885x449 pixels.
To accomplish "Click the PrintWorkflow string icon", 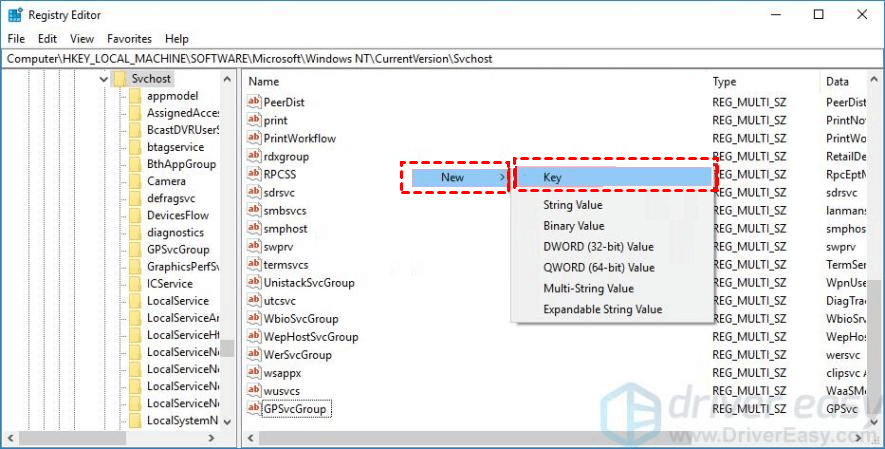I will tap(254, 138).
